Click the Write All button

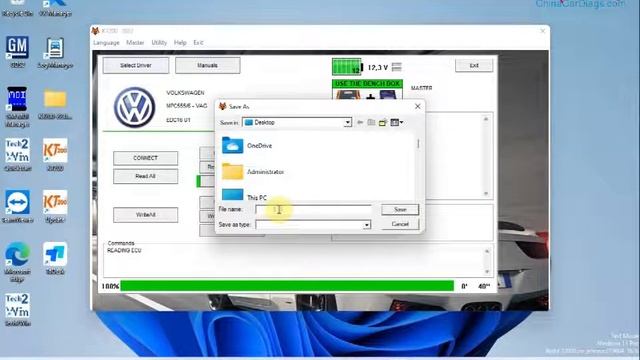tap(145, 215)
